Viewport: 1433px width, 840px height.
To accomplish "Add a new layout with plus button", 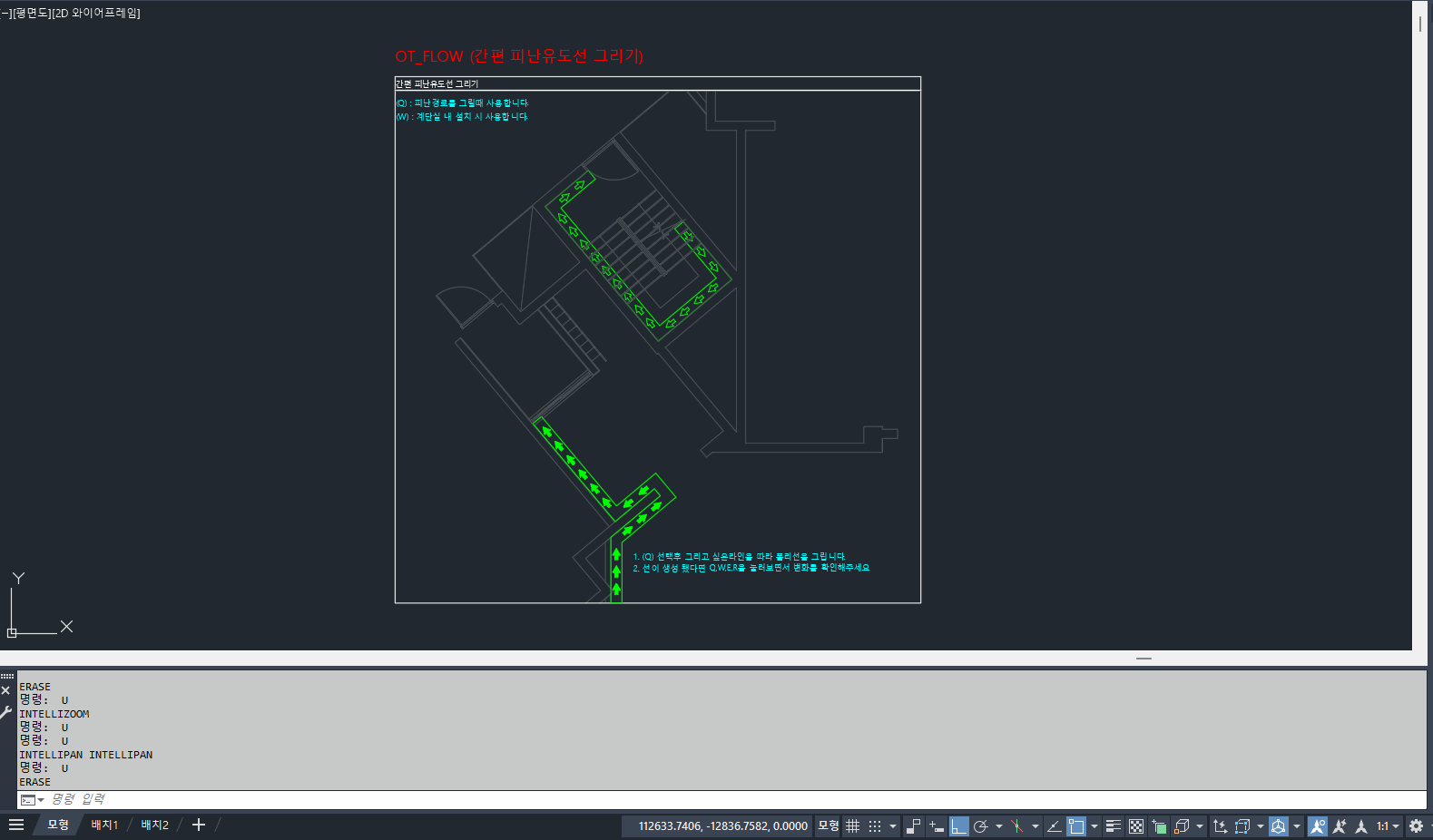I will 199,825.
